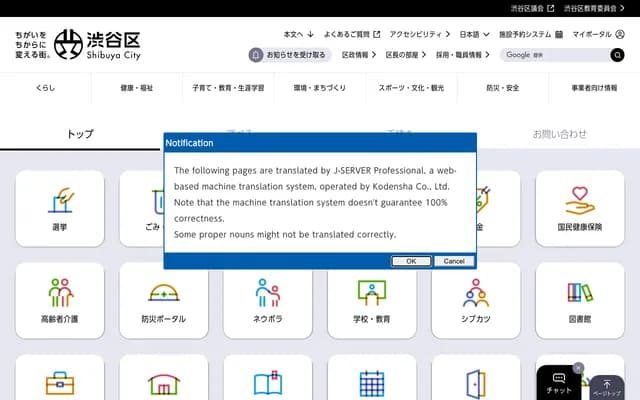Open the 健康・福祉 navigation menu
This screenshot has height=400, width=640.
pyautogui.click(x=137, y=88)
